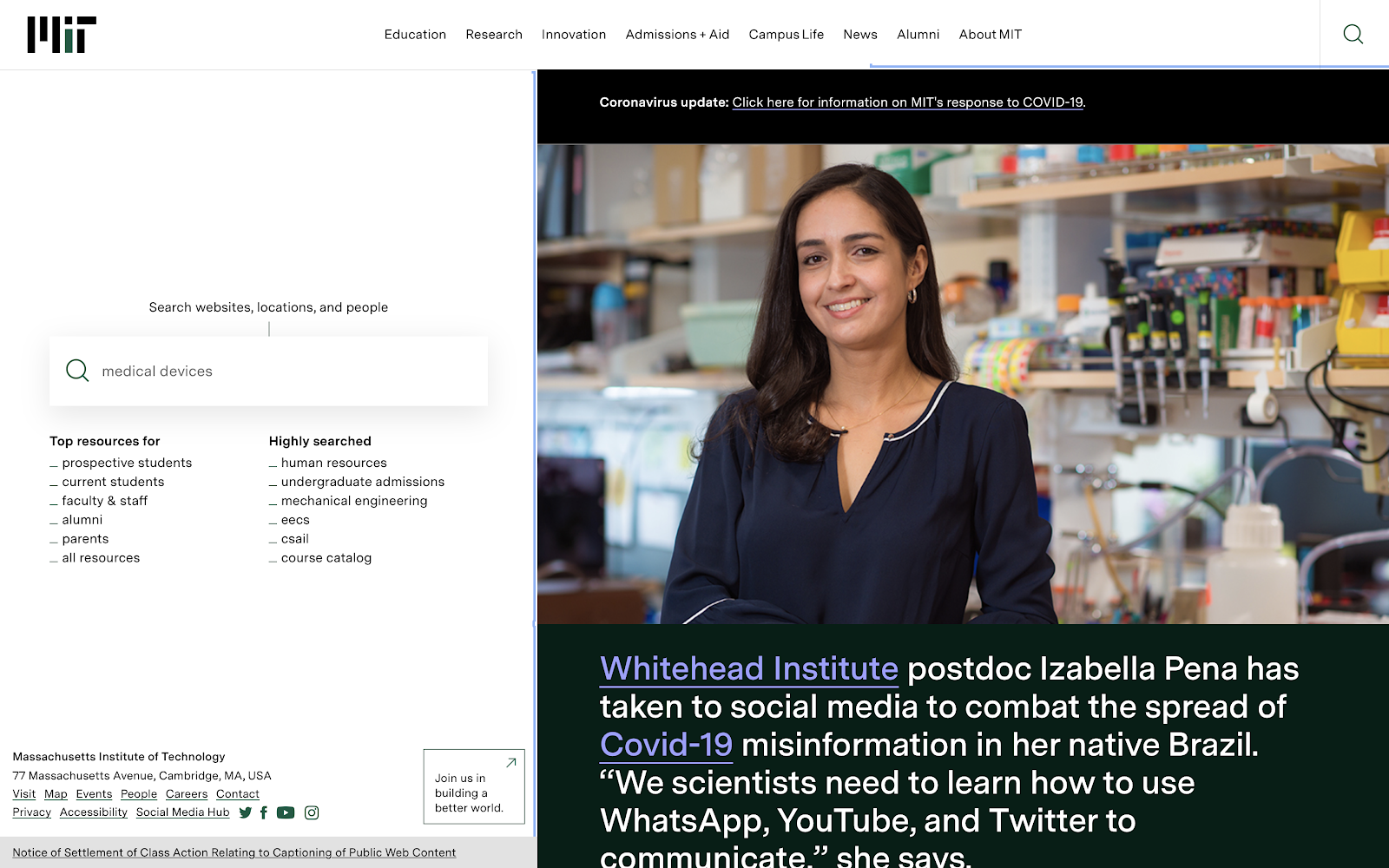This screenshot has height=868, width=1389.
Task: Choose csail highly searched link
Action: coord(295,539)
